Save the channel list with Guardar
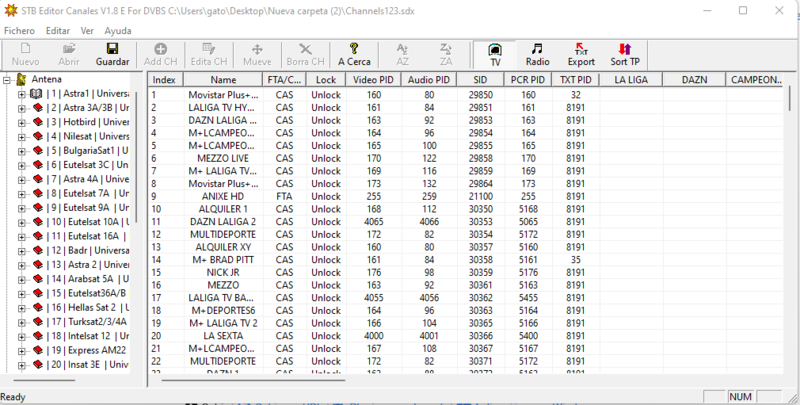This screenshot has height=405, width=800. pos(112,49)
